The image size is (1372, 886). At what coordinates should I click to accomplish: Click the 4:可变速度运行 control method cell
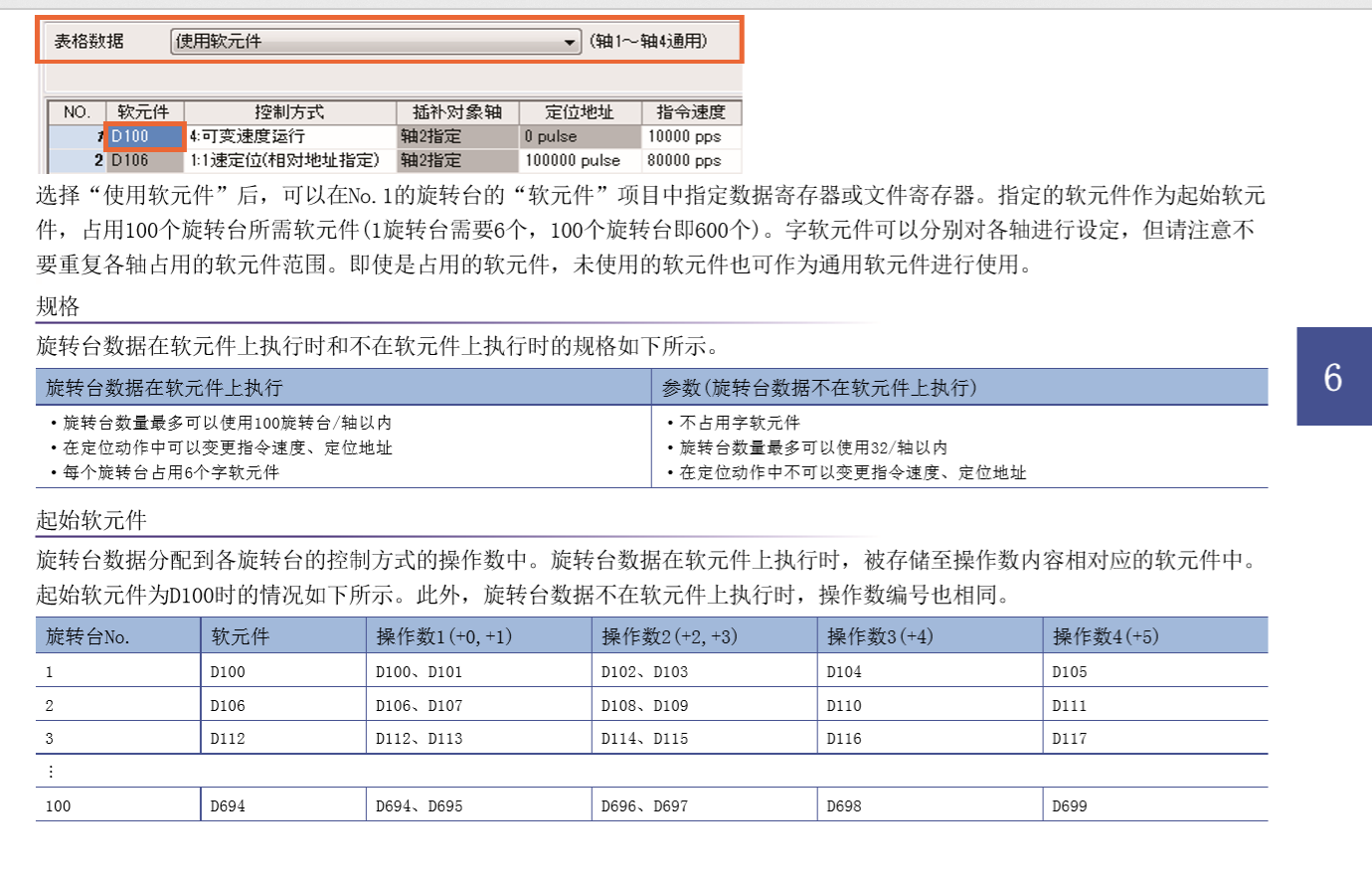[x=290, y=136]
